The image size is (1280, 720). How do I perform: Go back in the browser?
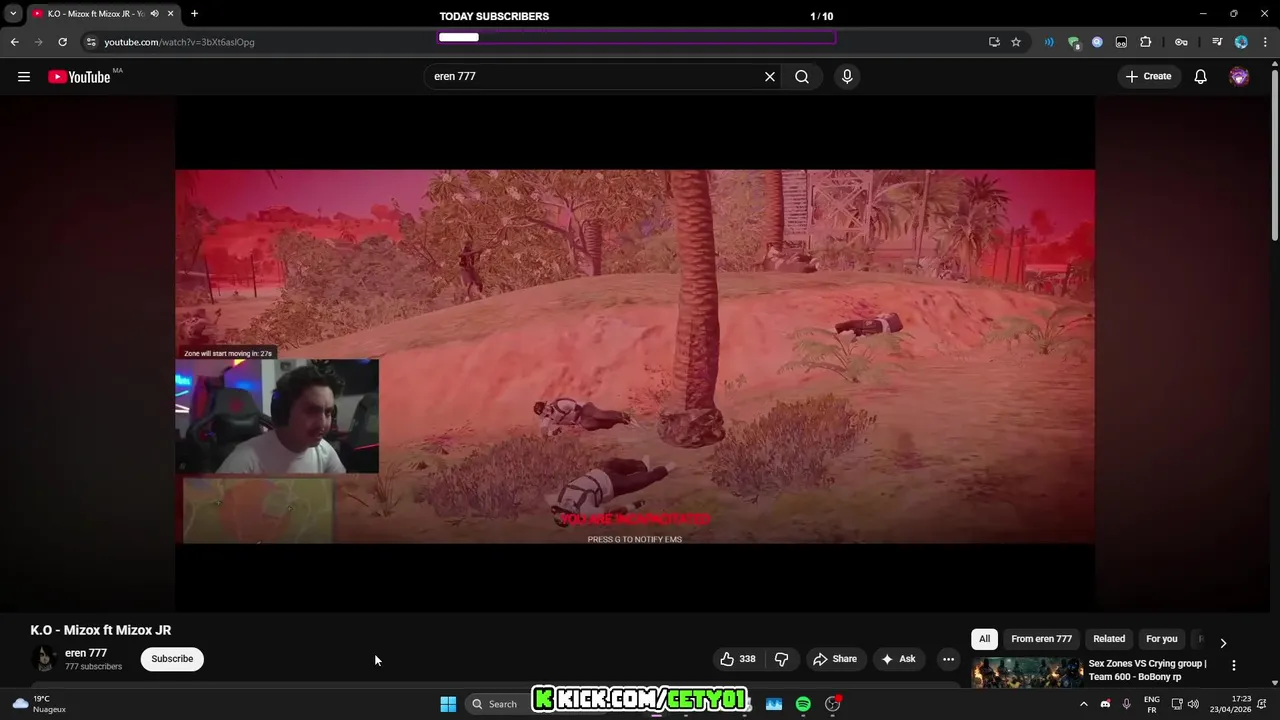click(x=14, y=42)
